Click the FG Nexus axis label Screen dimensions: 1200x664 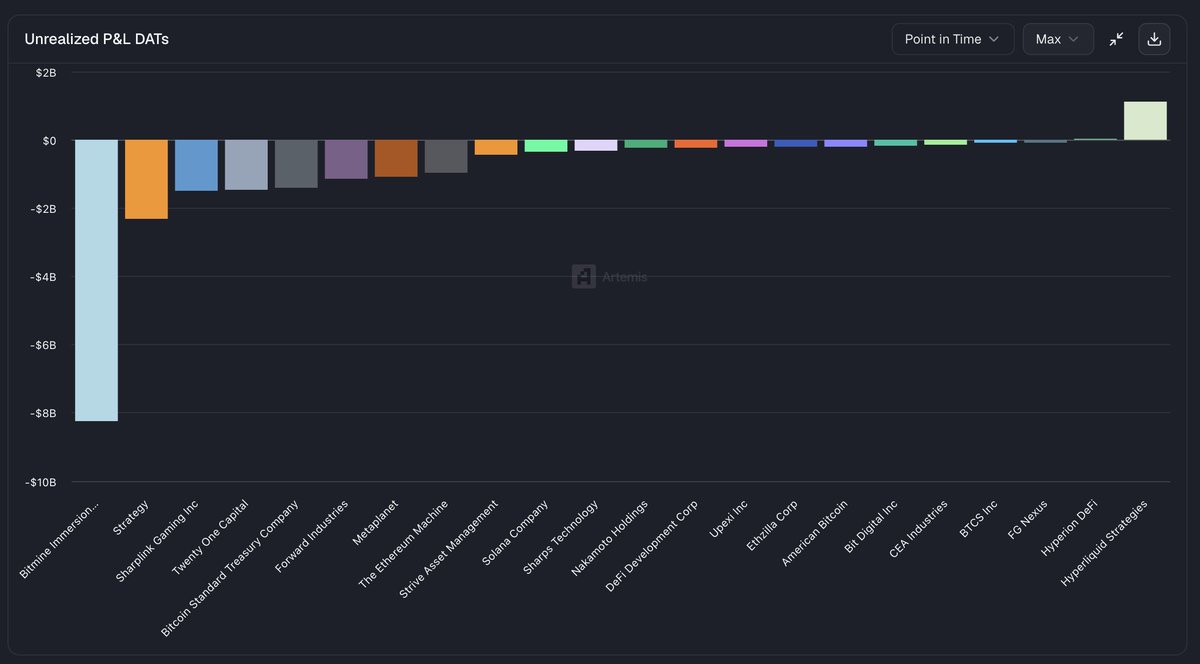tap(1026, 519)
